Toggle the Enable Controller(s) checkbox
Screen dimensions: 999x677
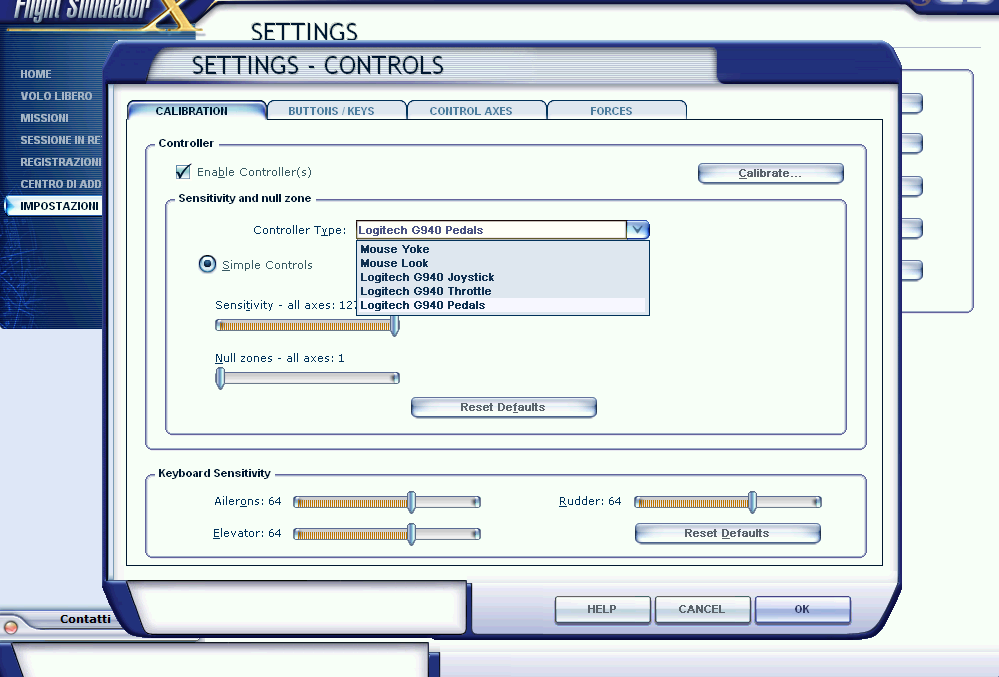[x=183, y=171]
